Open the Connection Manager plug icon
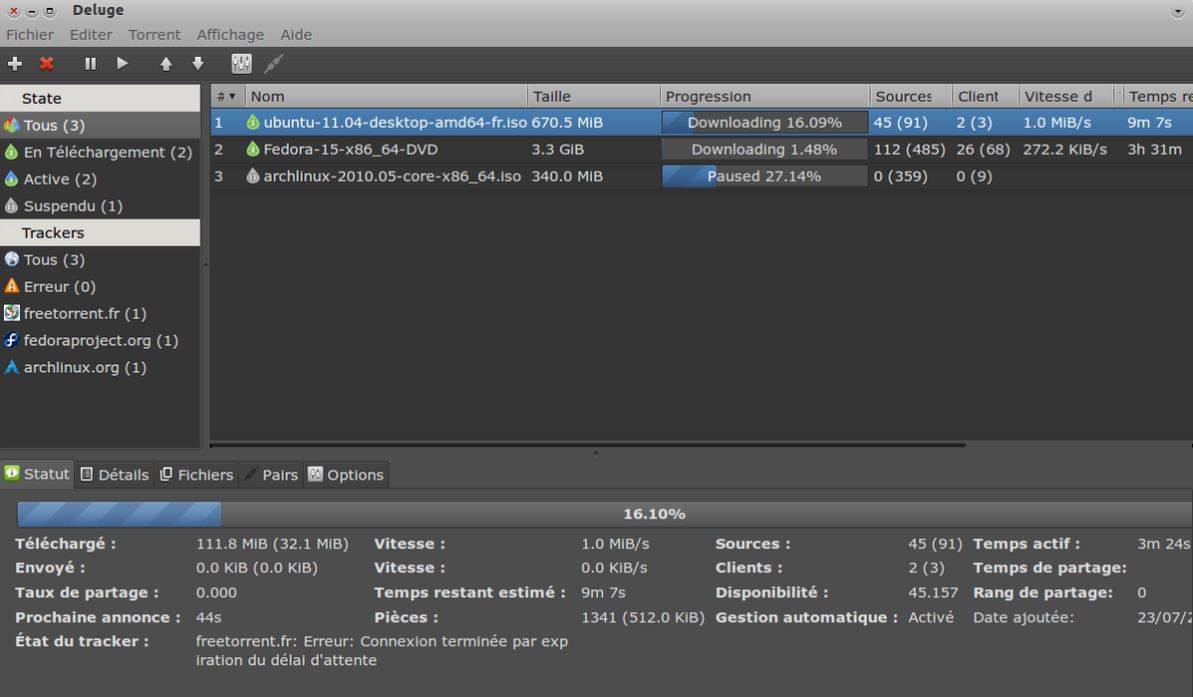The image size is (1193, 697). [x=273, y=64]
